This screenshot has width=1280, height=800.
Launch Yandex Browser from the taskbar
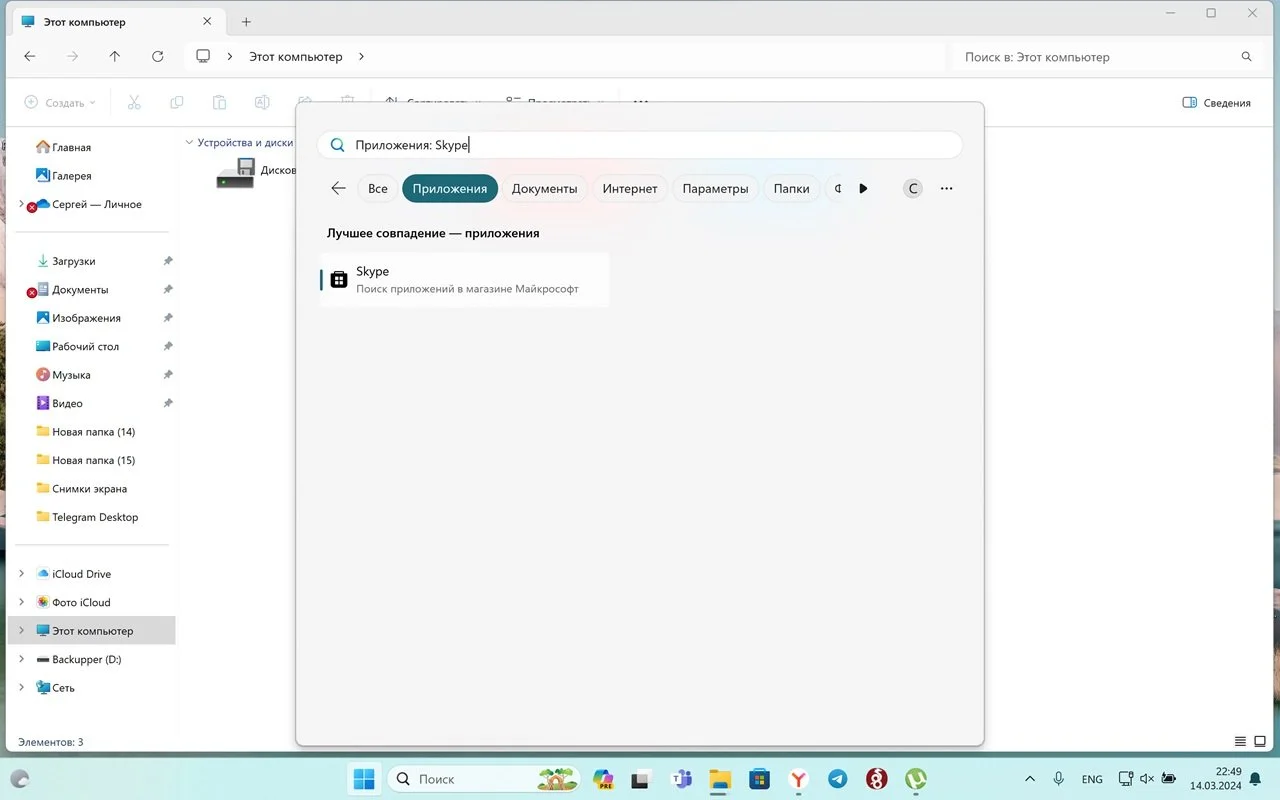pos(799,779)
